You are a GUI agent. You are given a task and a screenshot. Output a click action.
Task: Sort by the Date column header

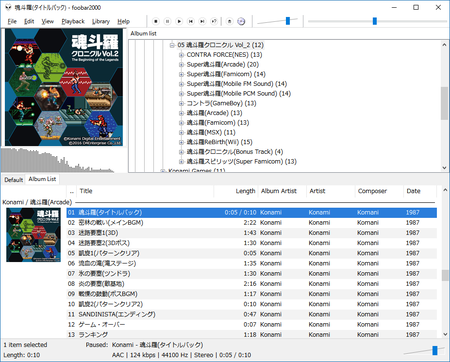pos(420,191)
